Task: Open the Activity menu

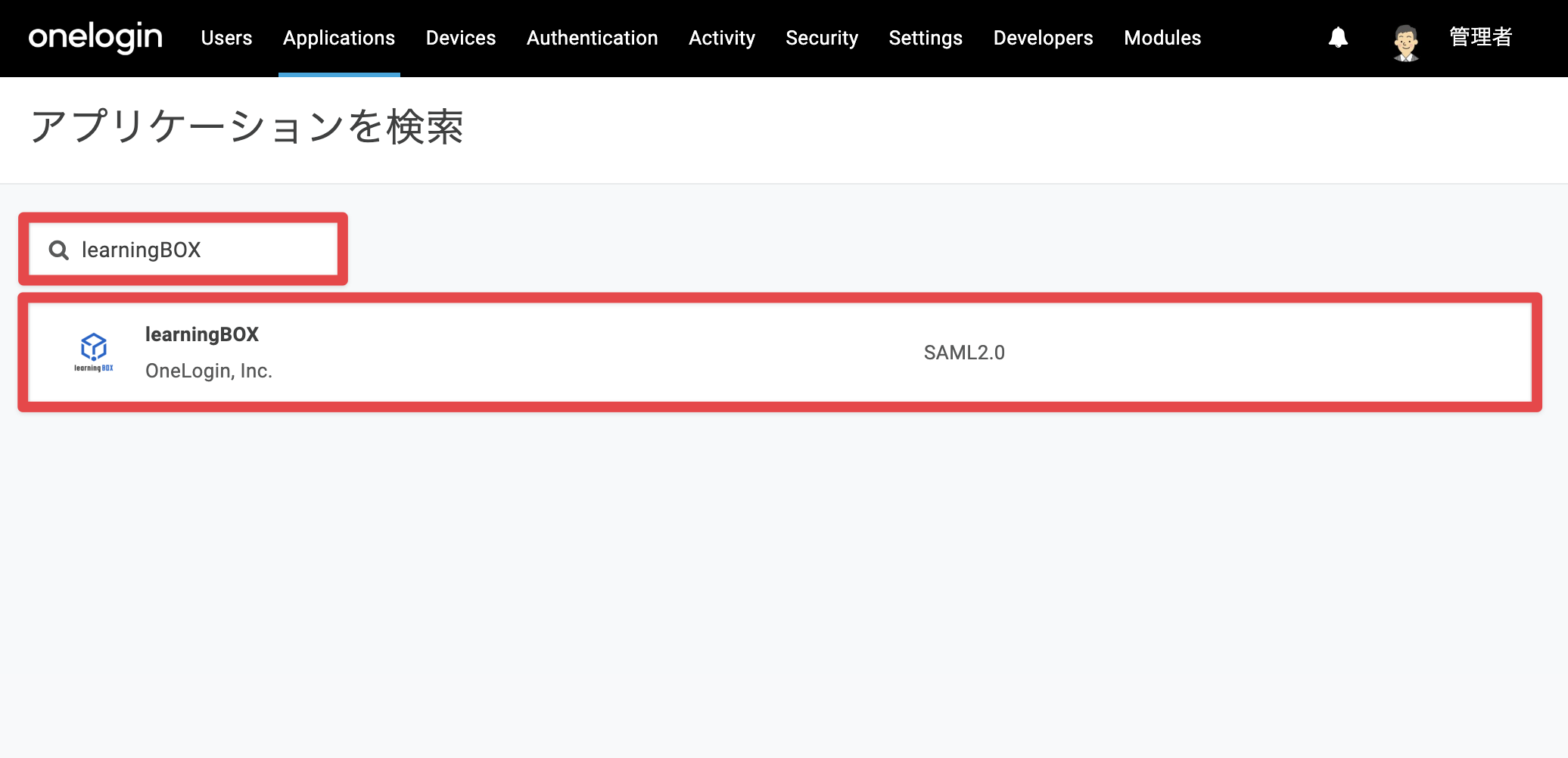Action: pos(722,38)
